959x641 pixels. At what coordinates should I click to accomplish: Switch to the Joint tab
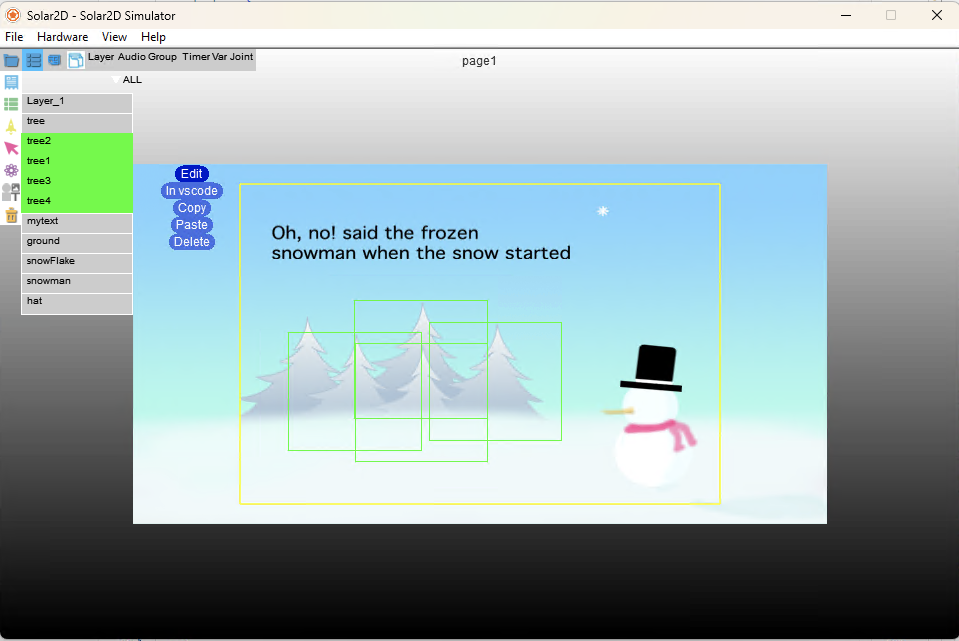click(x=241, y=57)
